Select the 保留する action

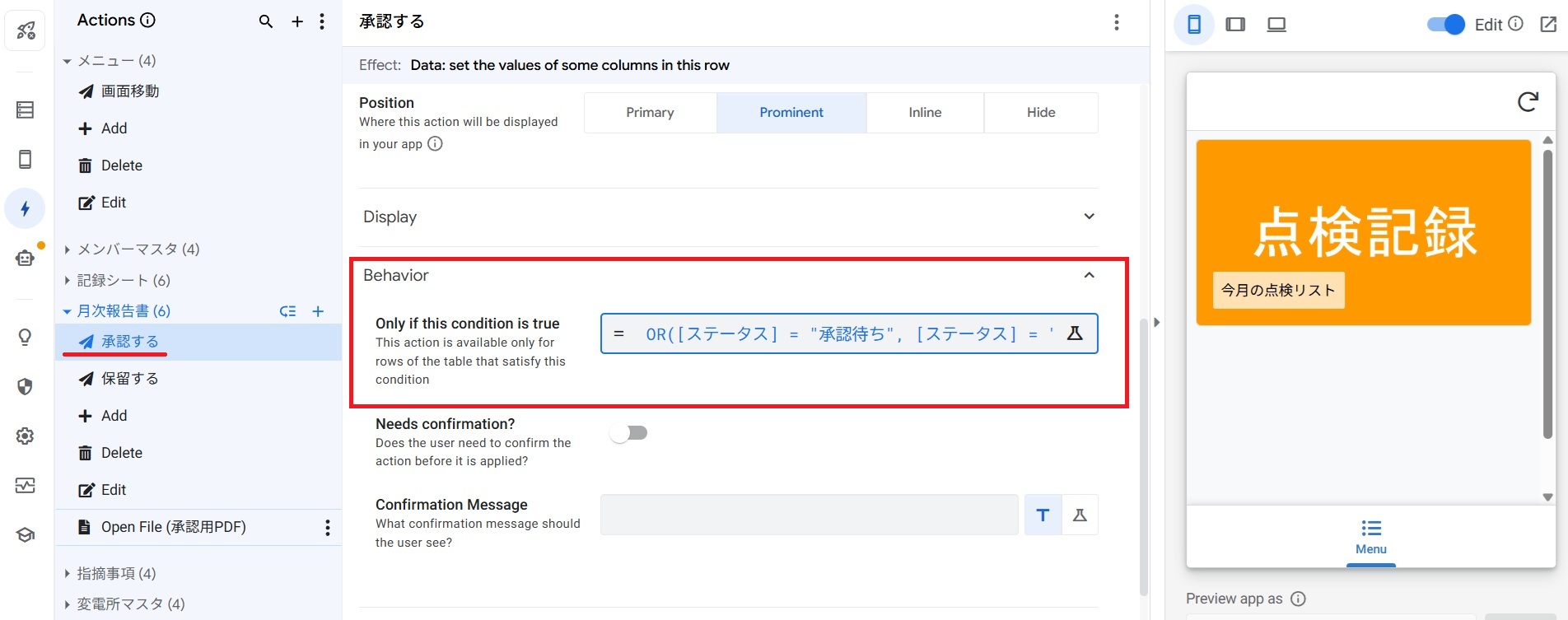tap(129, 379)
